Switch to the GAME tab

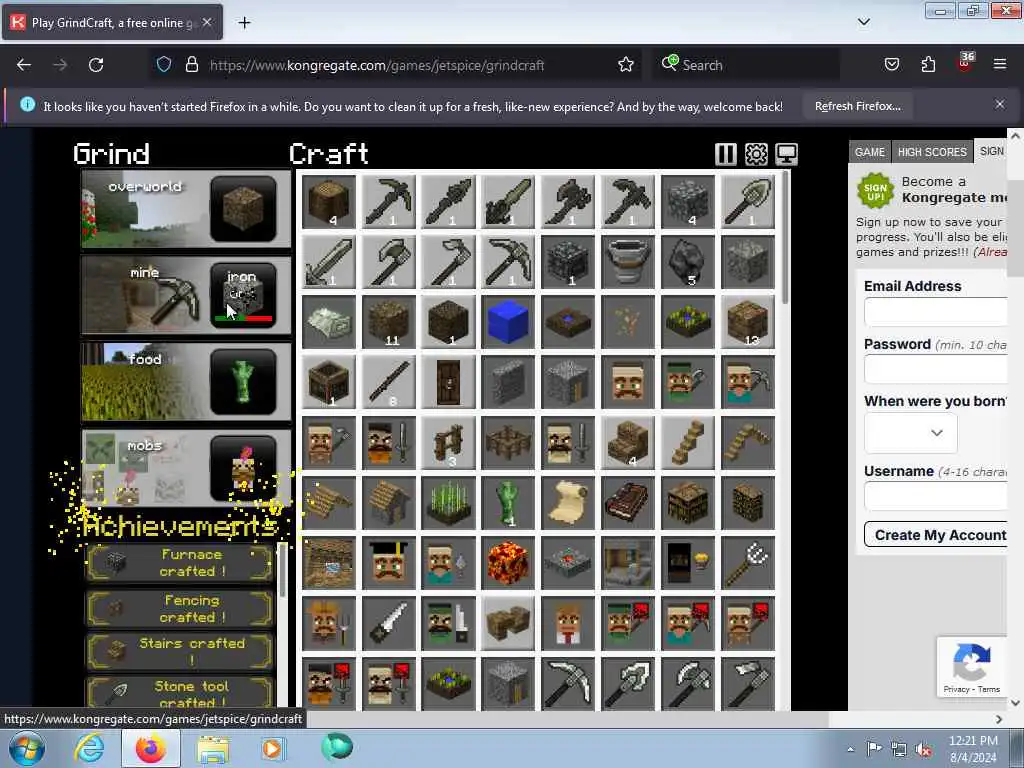click(869, 152)
